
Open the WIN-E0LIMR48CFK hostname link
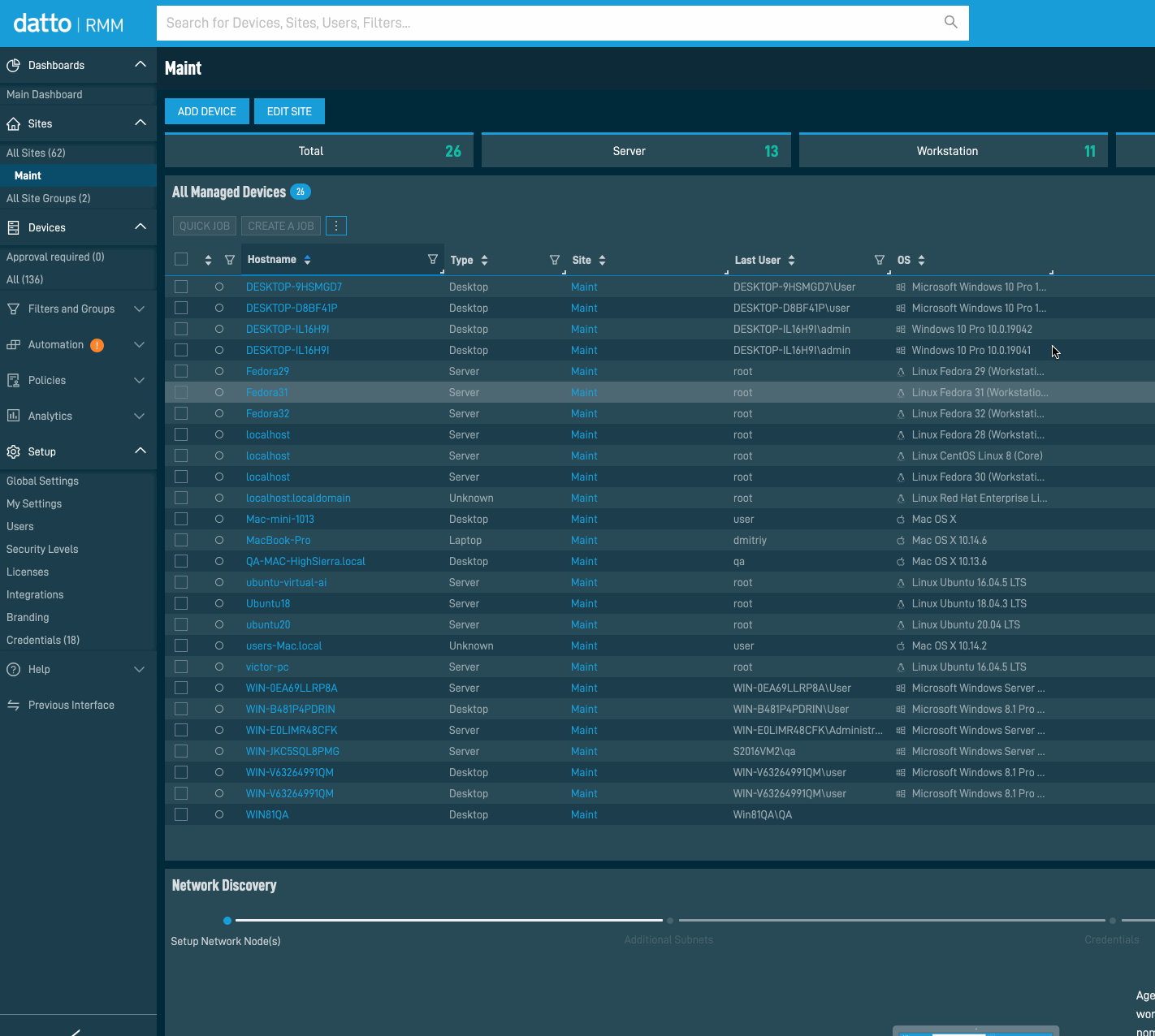pyautogui.click(x=292, y=730)
